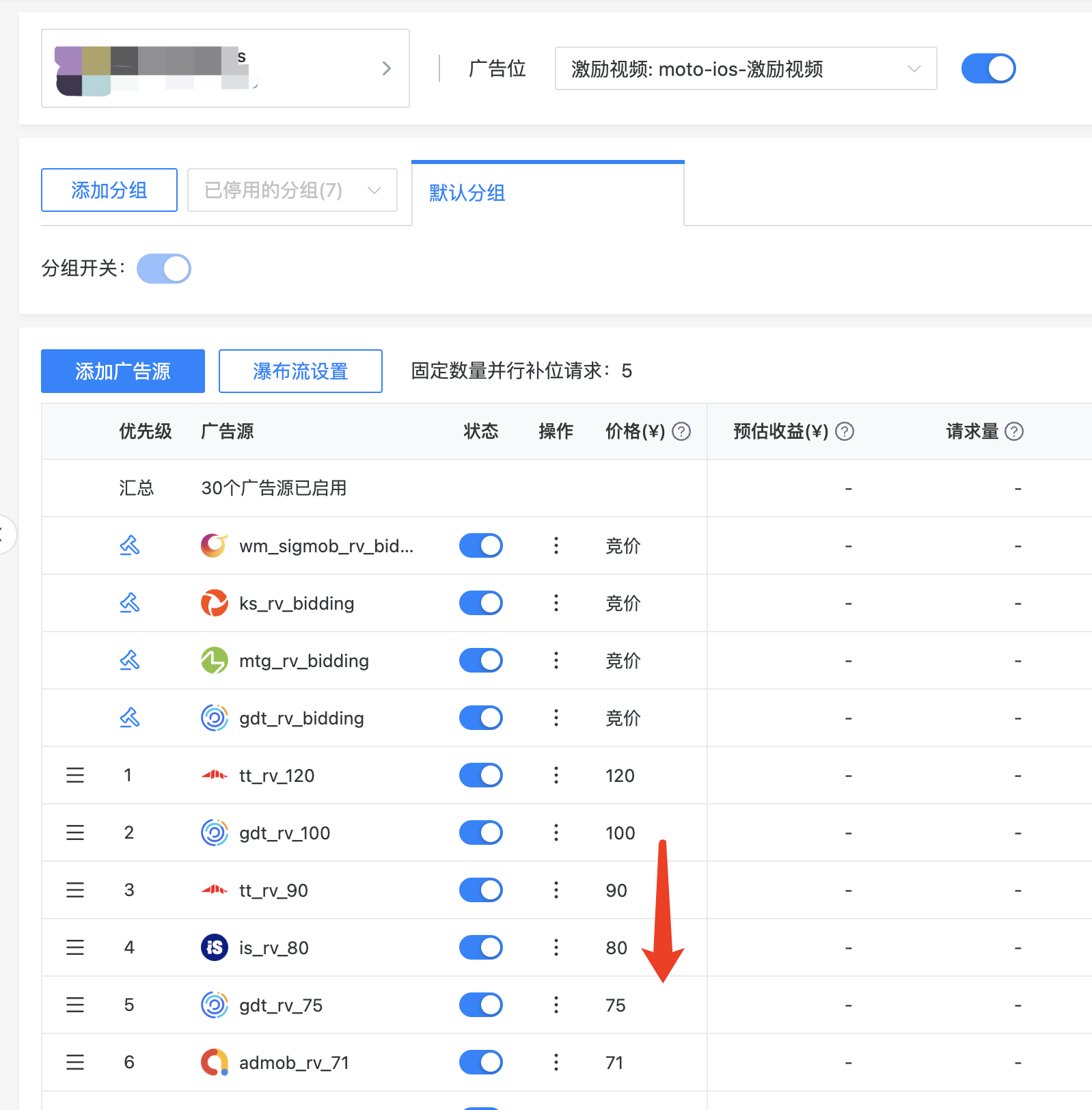Viewport: 1092px width, 1110px height.
Task: Click ironSource logo next to is_rv_80
Action: [x=215, y=947]
